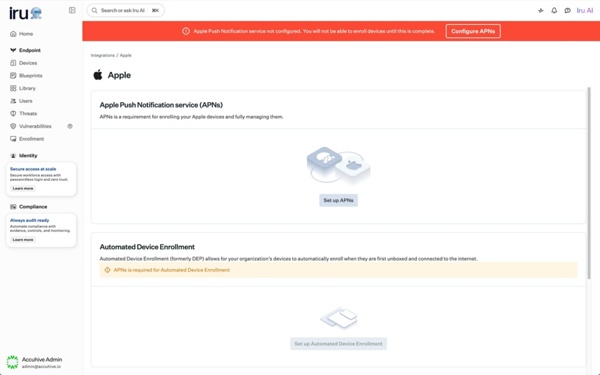Click the warning diamond icon in ADE notice
This screenshot has width=600, height=375.
tap(107, 270)
